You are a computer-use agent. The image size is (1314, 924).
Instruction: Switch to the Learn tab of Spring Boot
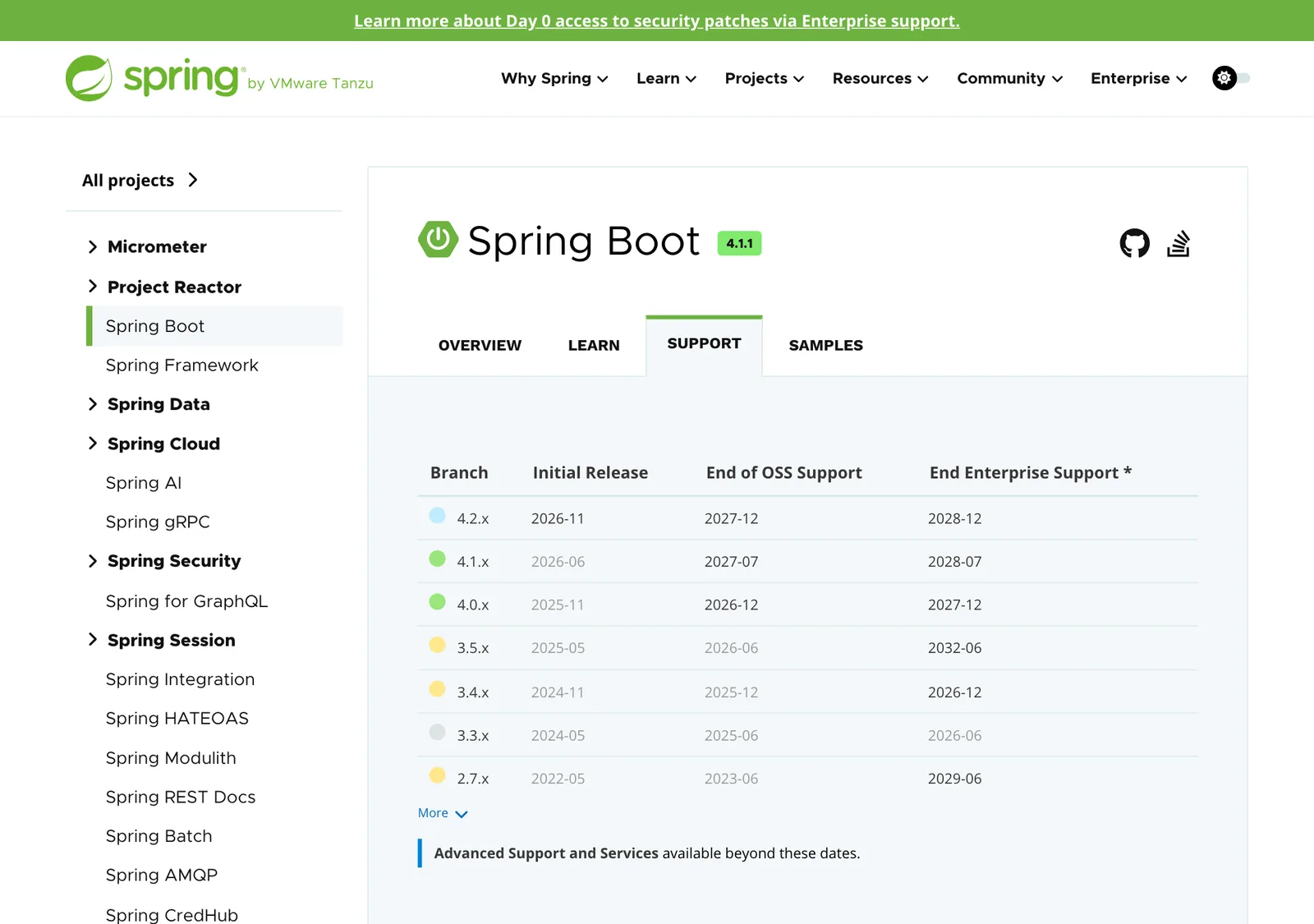[x=594, y=346]
